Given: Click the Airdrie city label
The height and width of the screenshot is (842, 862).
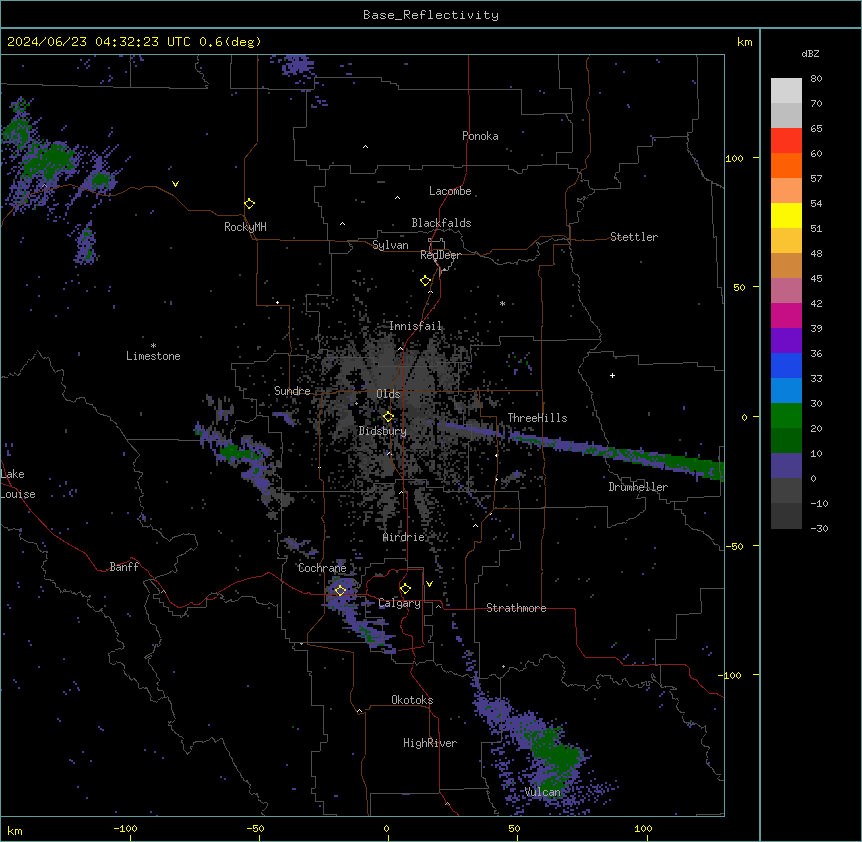Looking at the screenshot, I should [x=404, y=537].
